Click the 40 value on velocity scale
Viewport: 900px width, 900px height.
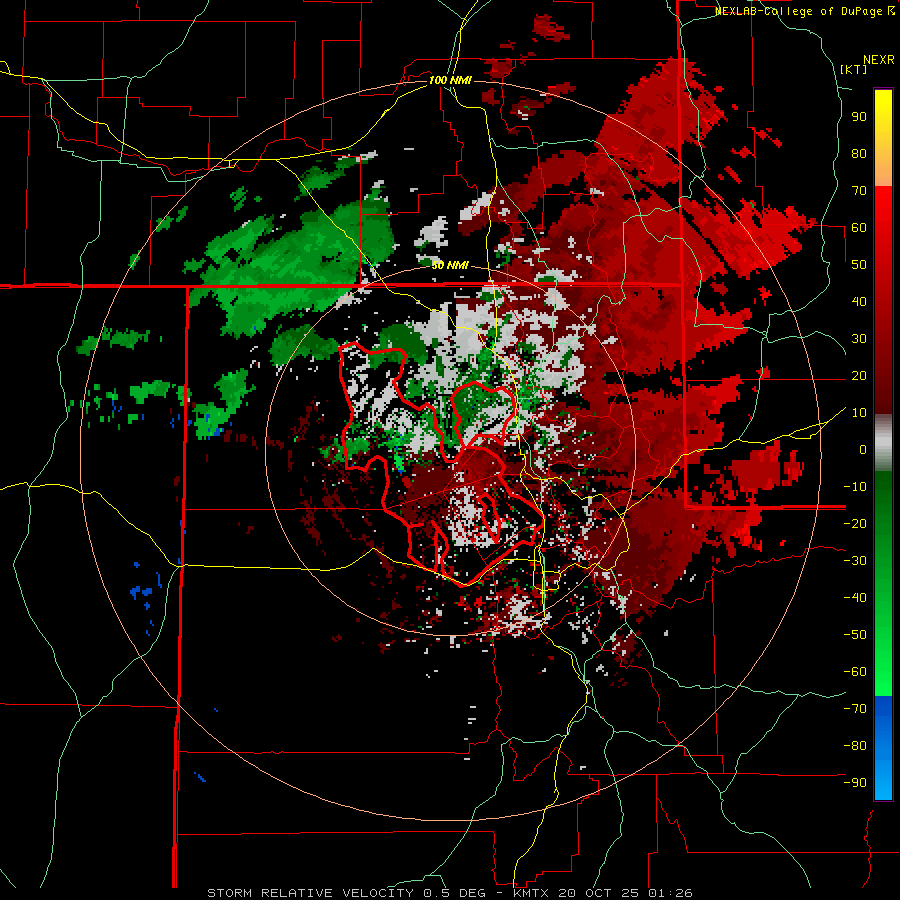point(859,301)
